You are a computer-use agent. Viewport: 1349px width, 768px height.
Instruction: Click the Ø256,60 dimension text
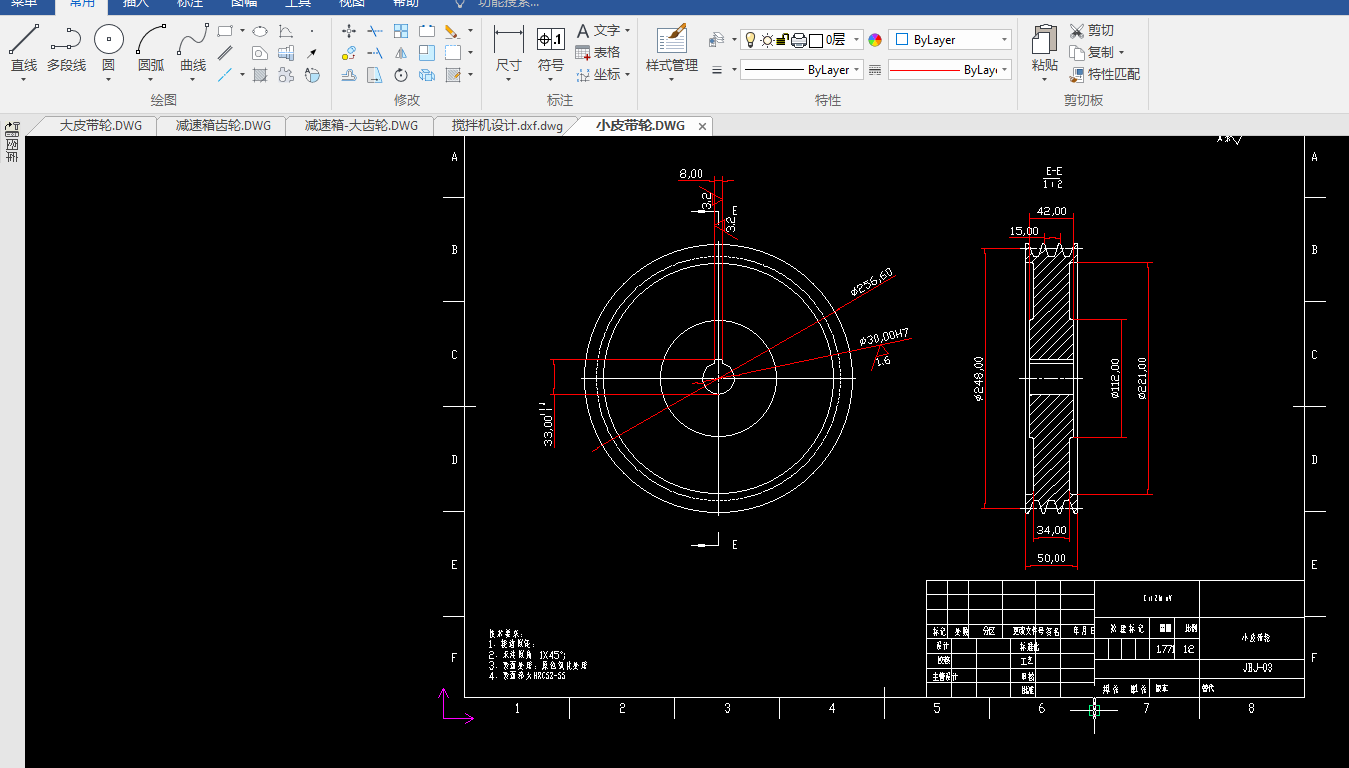click(871, 281)
